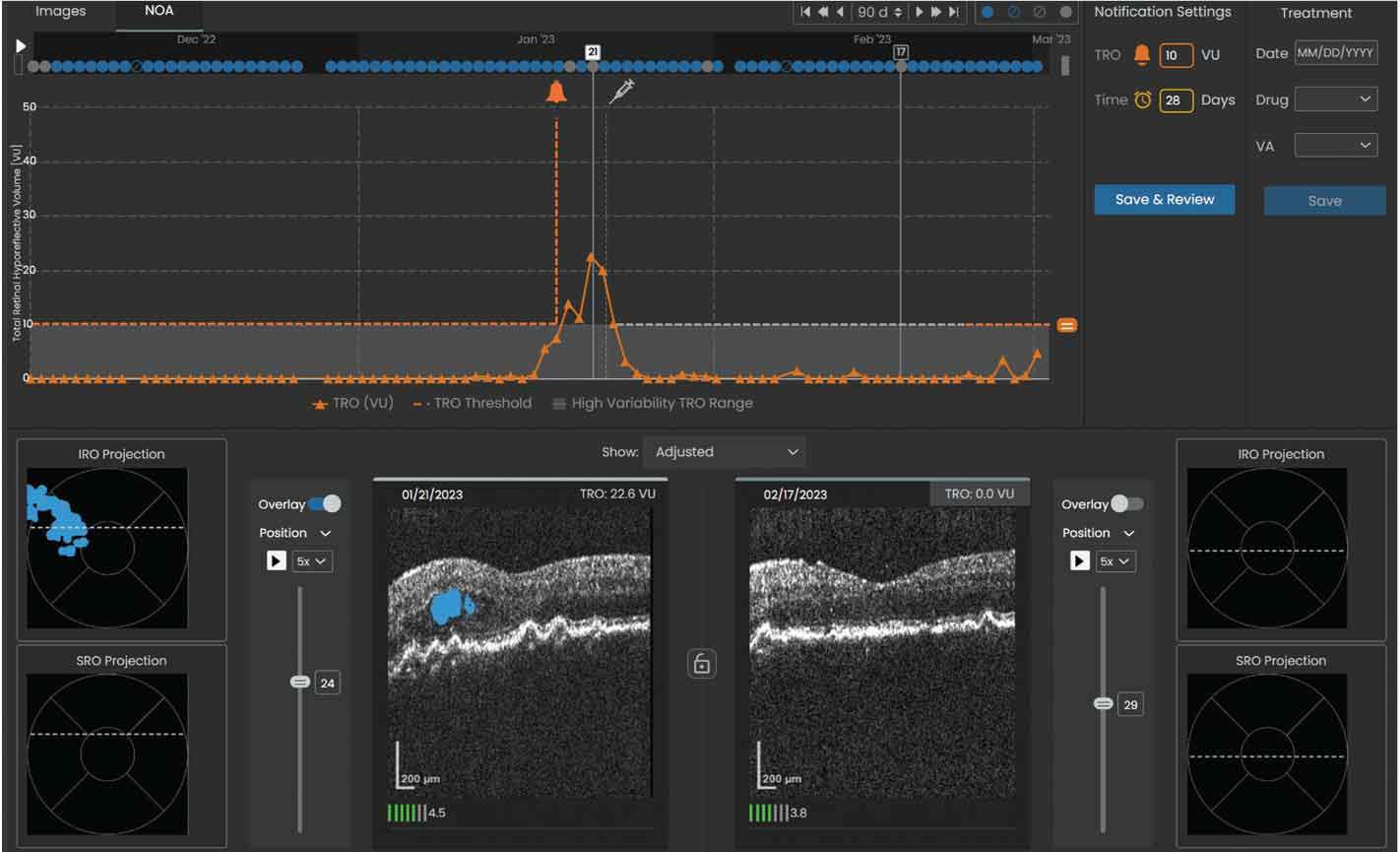Jump to the first scan in the timeline
The height and width of the screenshot is (852, 1400).
(x=805, y=12)
